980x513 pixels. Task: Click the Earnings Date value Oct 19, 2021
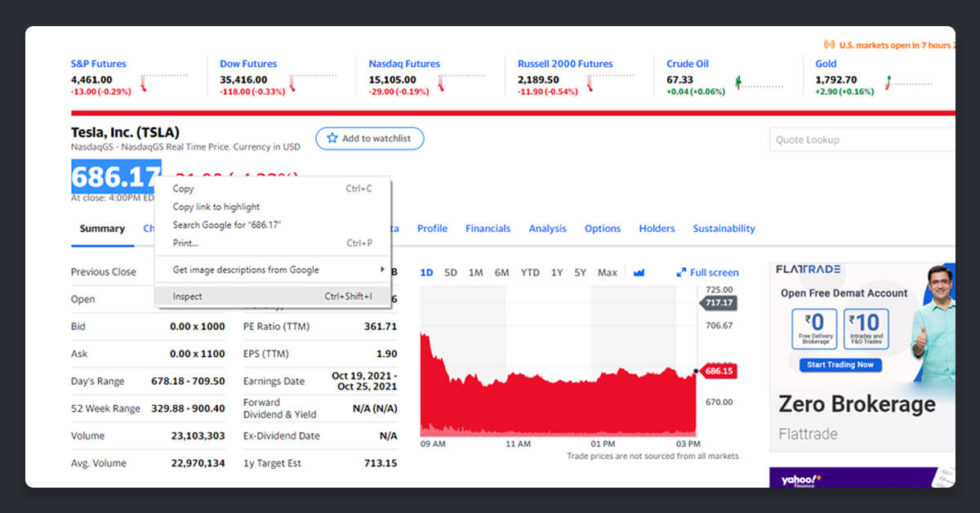364,381
